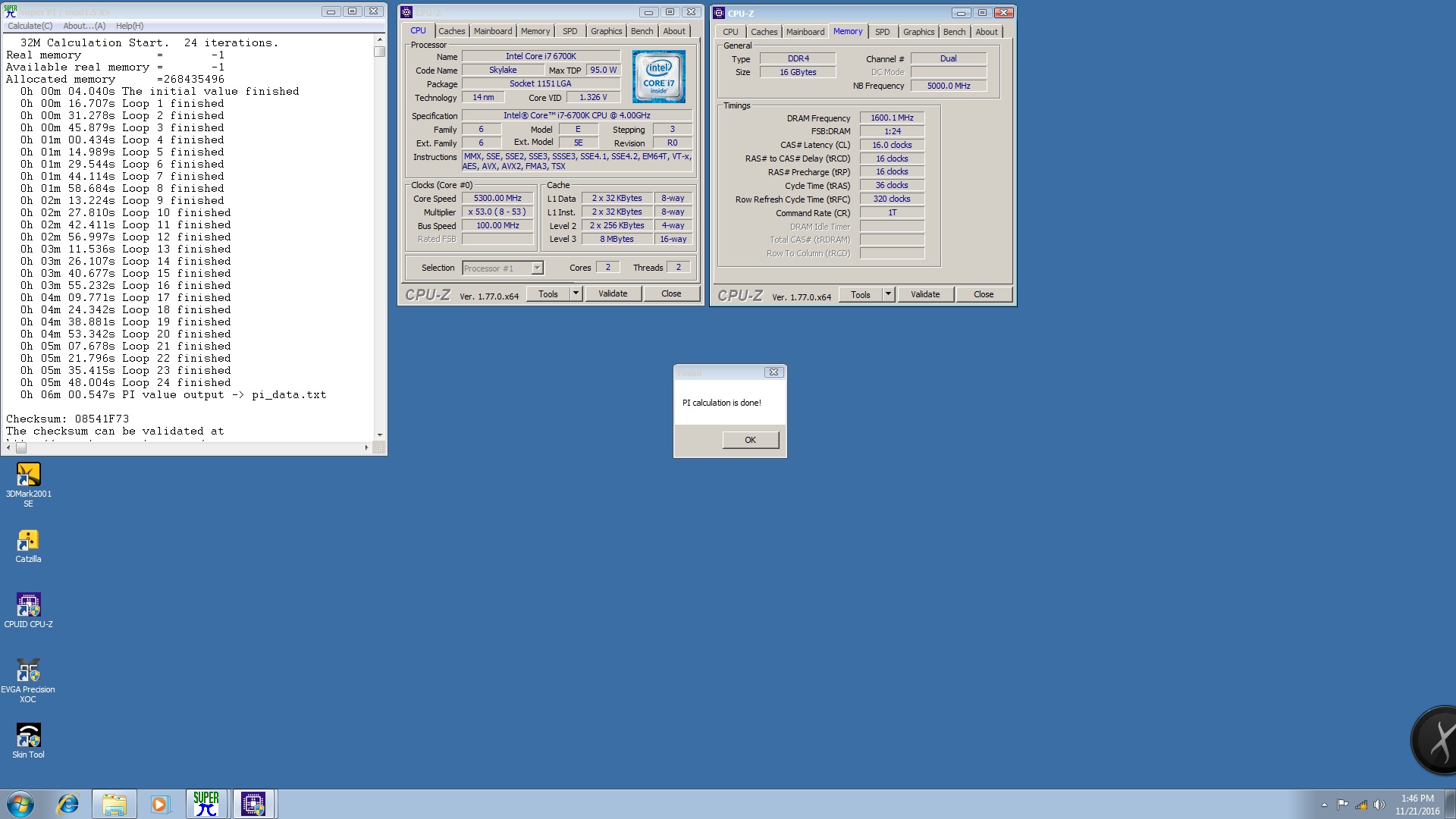Open the SPD tab in the right CPU-Z window
The height and width of the screenshot is (819, 1456).
[883, 32]
